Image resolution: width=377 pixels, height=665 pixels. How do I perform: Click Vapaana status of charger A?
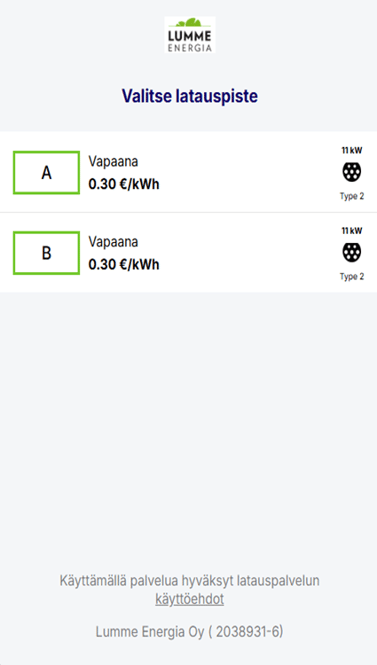(113, 162)
